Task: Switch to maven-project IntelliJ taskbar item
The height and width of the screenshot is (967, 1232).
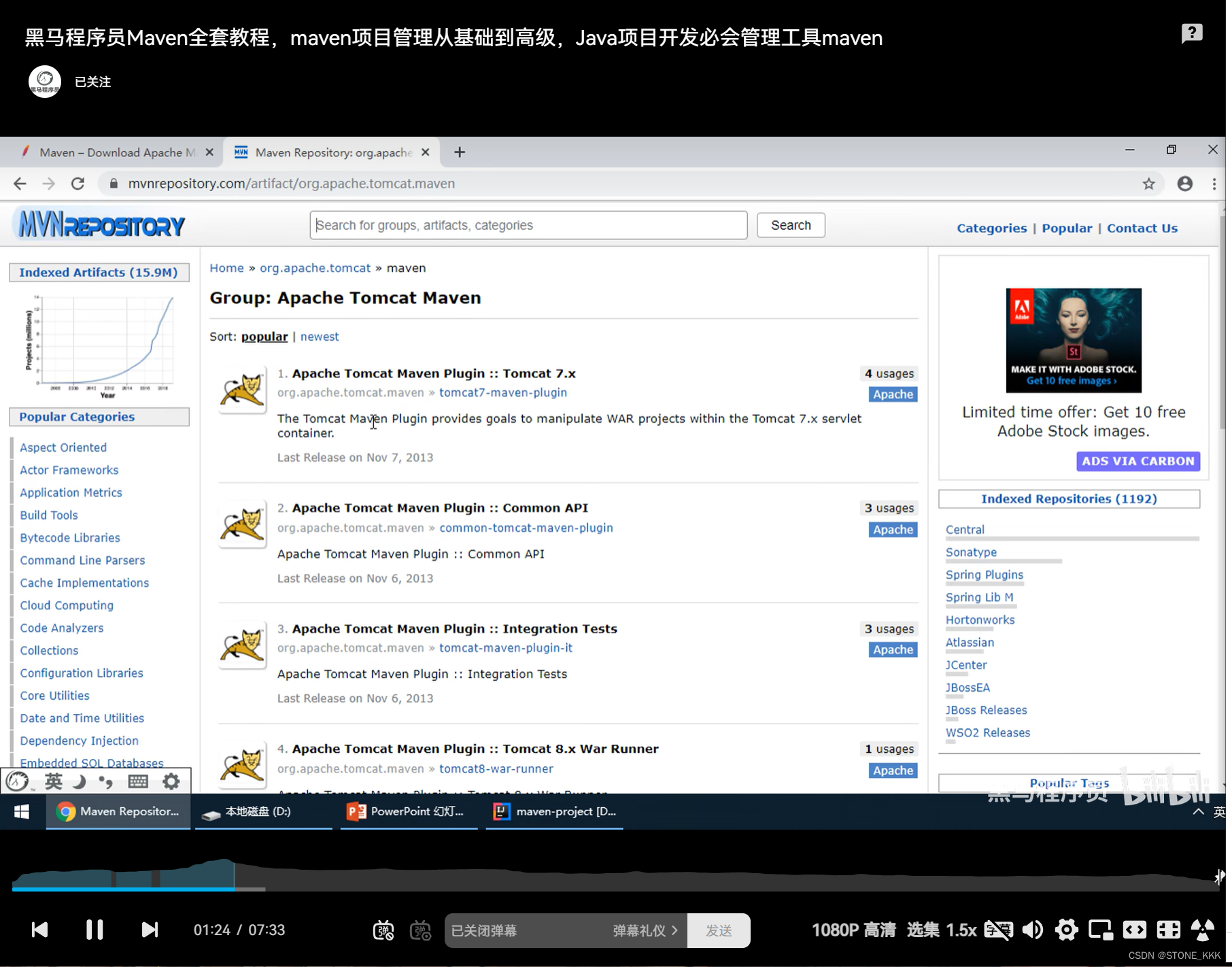Action: point(555,811)
